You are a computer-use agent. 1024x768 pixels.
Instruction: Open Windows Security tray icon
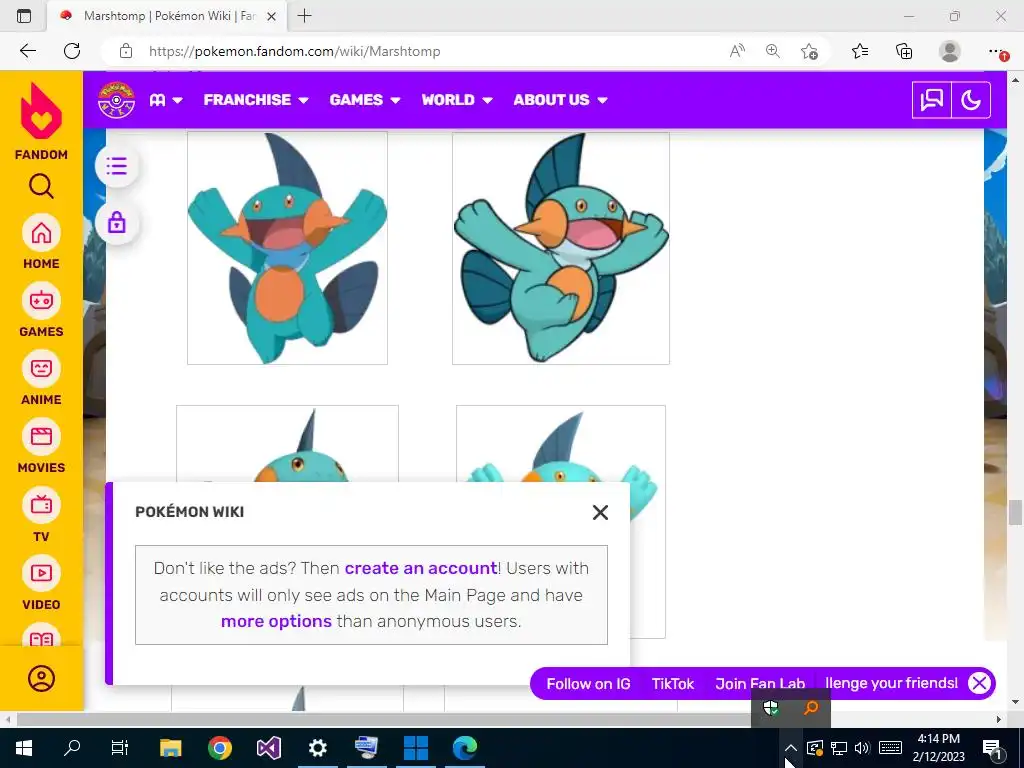click(771, 708)
